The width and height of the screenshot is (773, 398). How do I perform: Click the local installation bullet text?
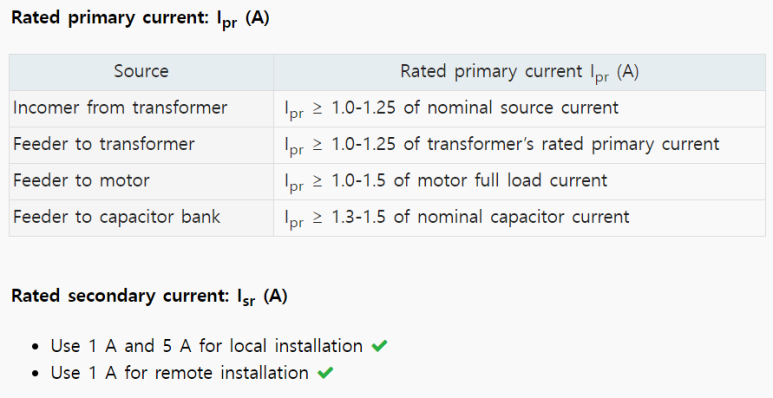[x=207, y=346]
